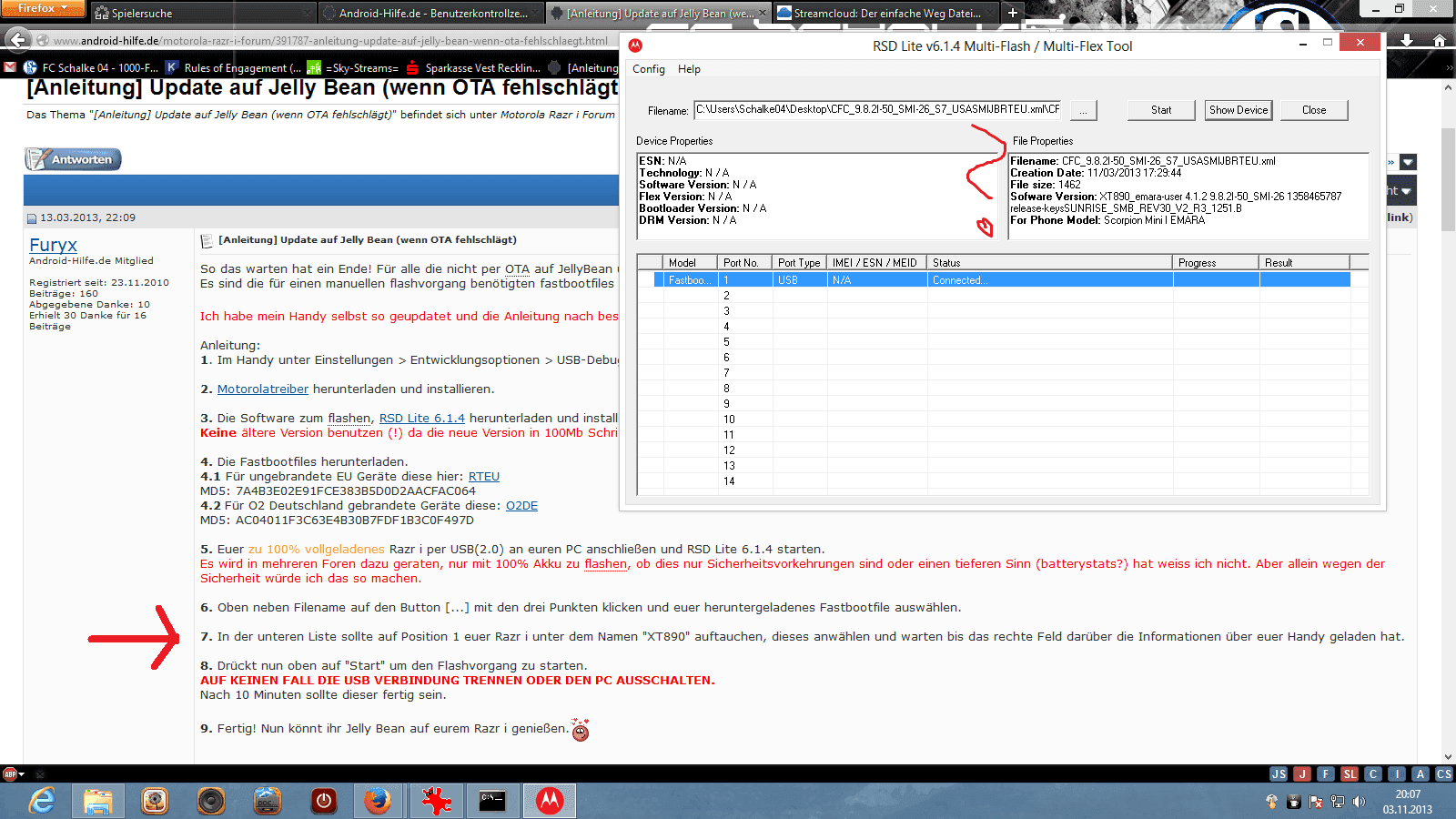Open Adblock Plus ABP addon icon
The width and height of the screenshot is (1456, 819).
(11, 774)
